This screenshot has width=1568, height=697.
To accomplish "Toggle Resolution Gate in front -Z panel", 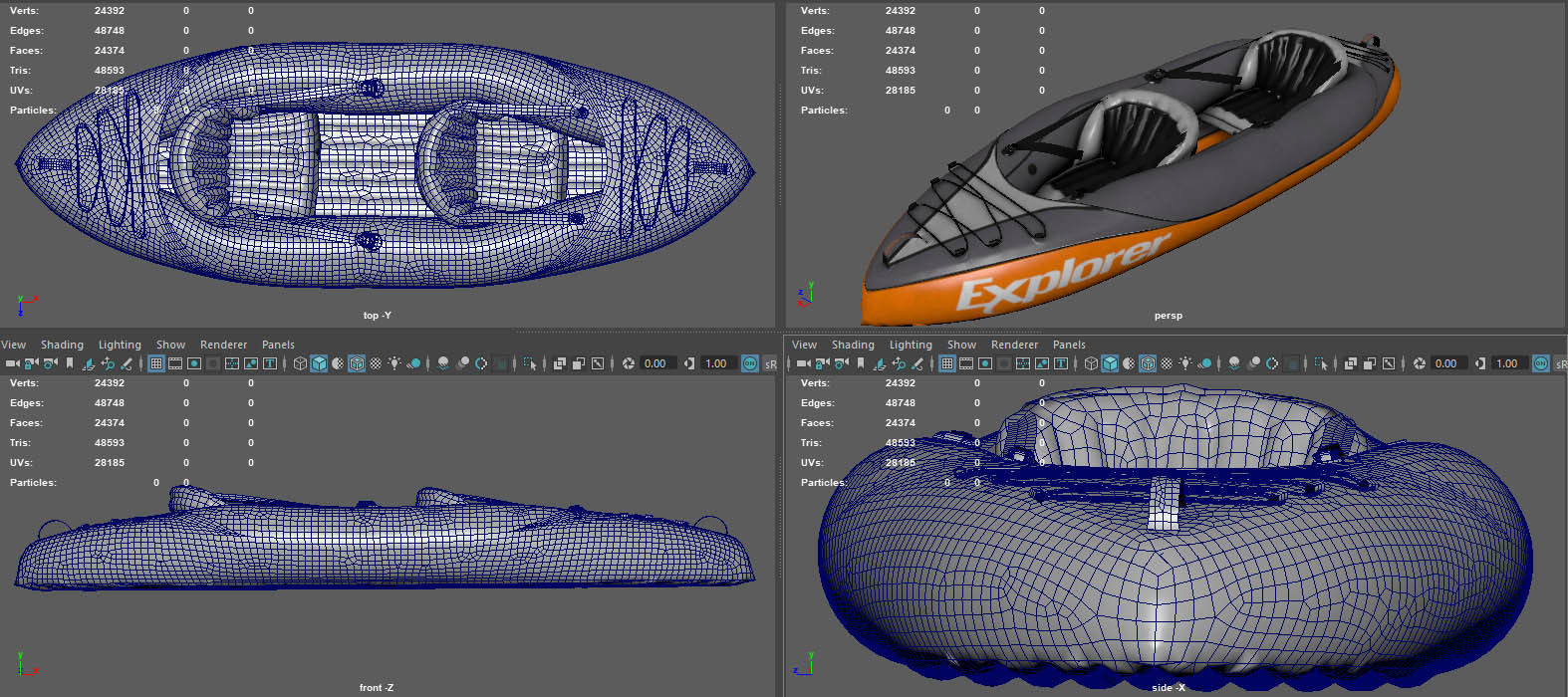I will (194, 363).
